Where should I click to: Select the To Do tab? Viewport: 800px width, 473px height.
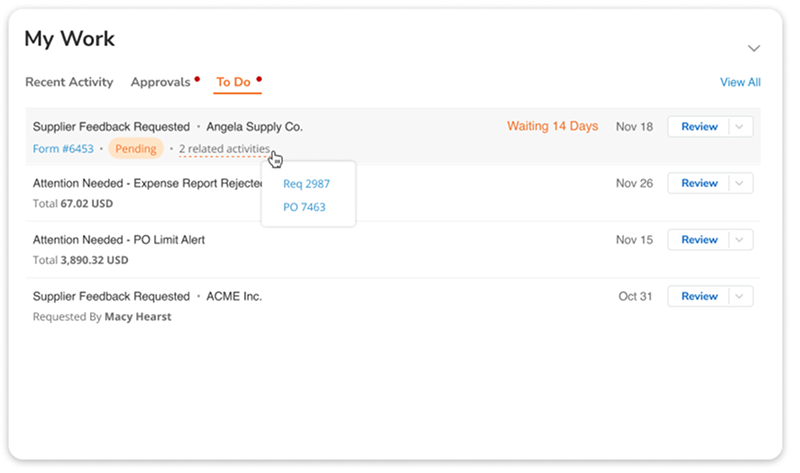(x=234, y=82)
